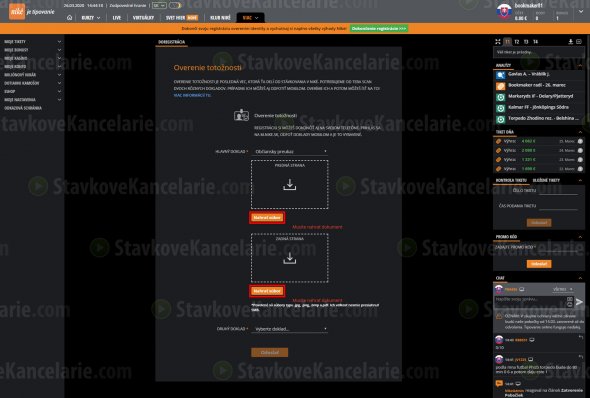590x398 pixels.
Task: Send the chat message with arrow icon
Action: [x=579, y=302]
